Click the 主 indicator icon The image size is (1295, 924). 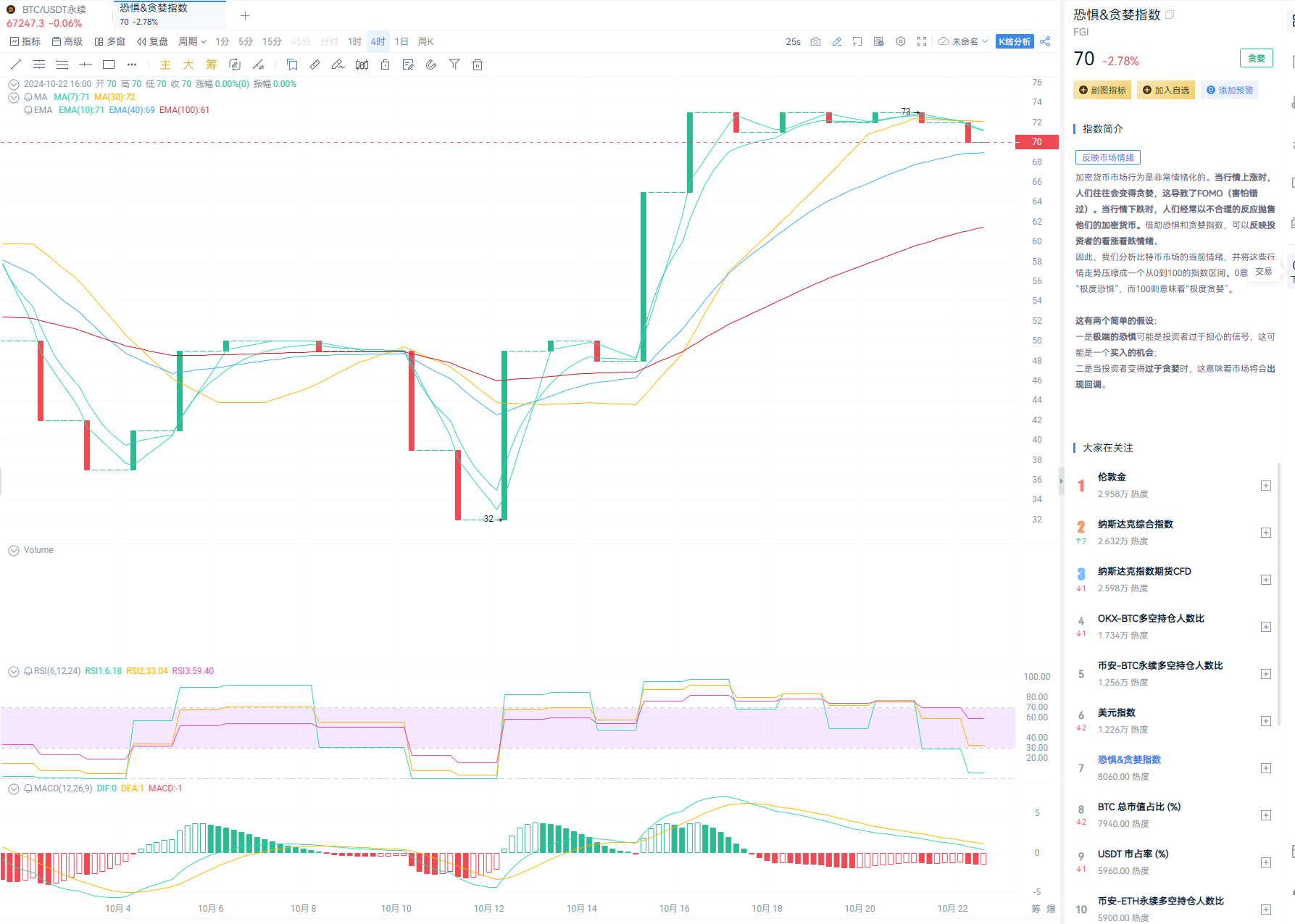[x=165, y=64]
